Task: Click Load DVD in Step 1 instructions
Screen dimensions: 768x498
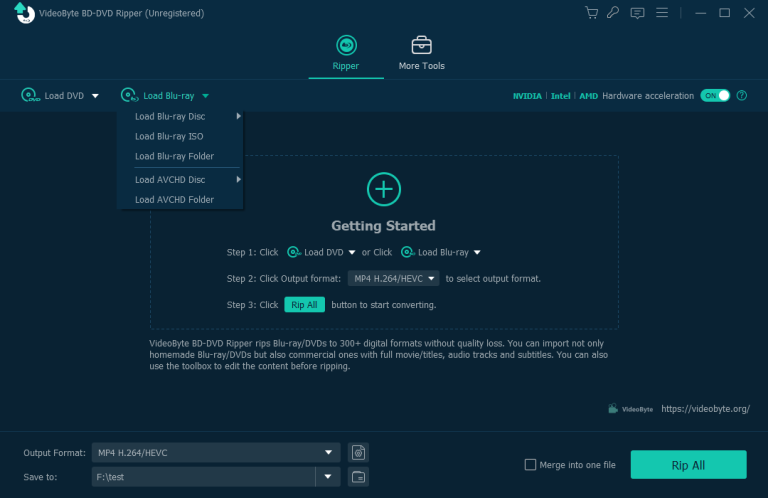Action: pyautogui.click(x=321, y=252)
